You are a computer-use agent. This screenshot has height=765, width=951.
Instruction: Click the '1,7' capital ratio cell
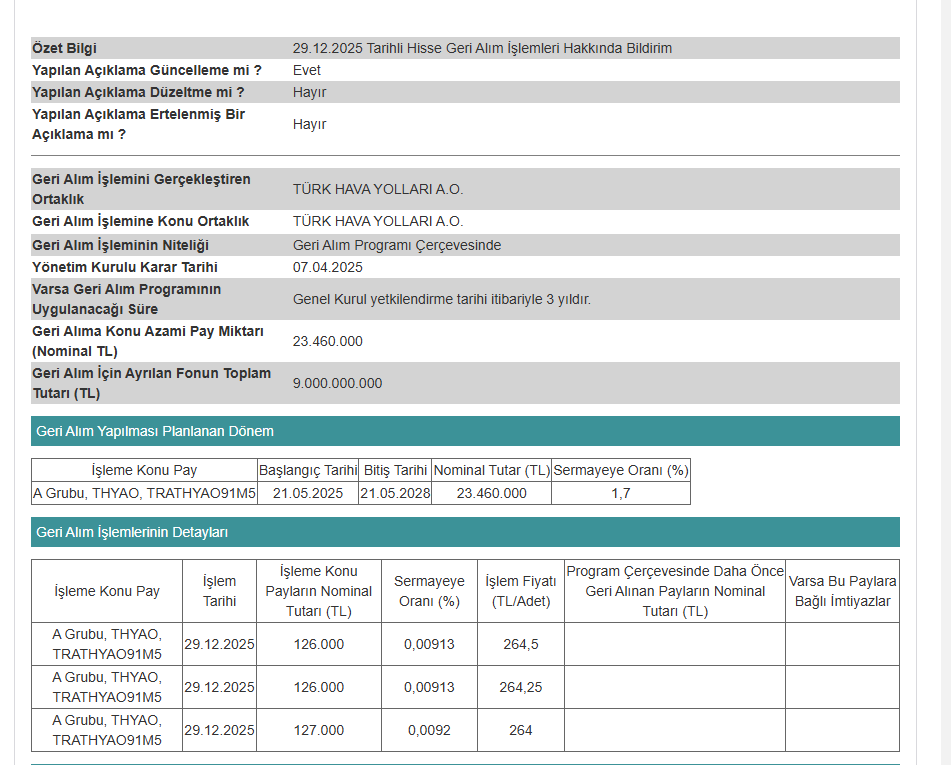coord(620,493)
